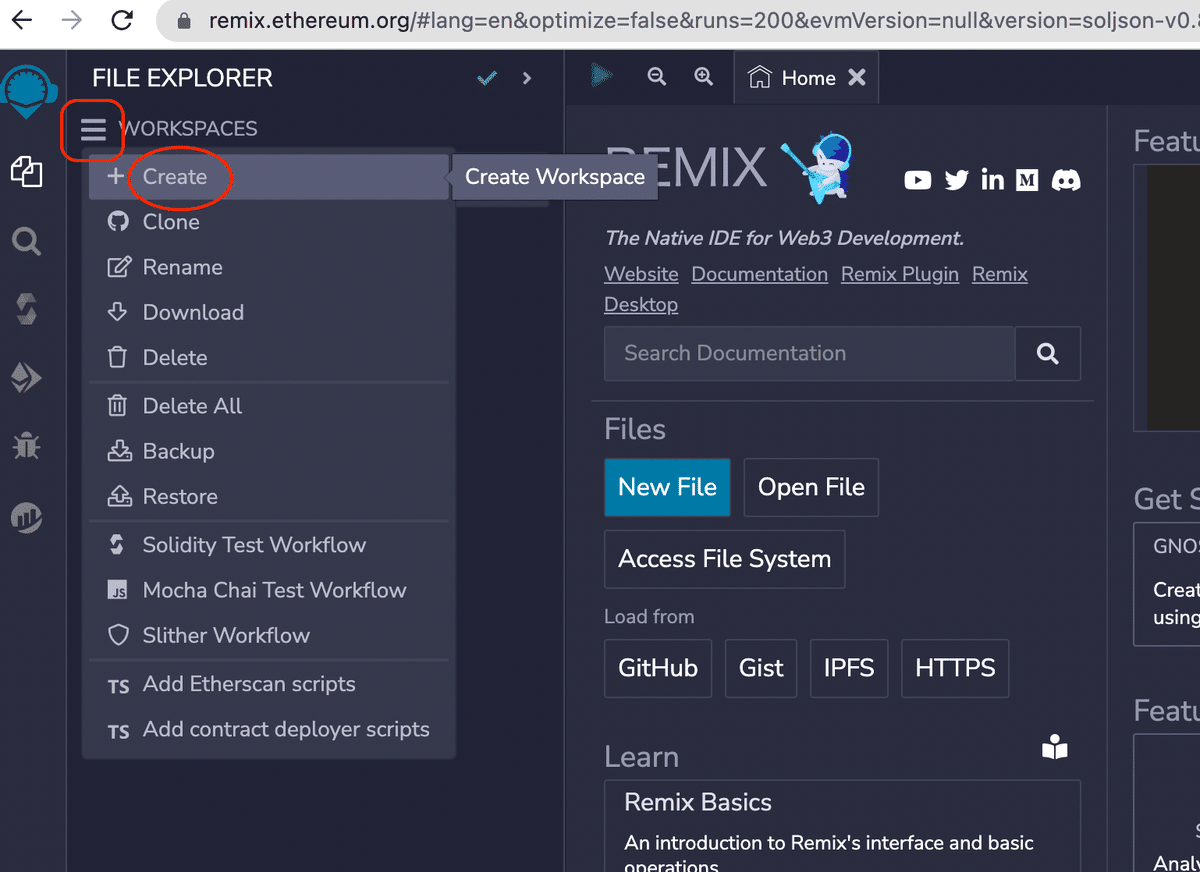Open the Debugger bug icon
The image size is (1200, 872).
(x=26, y=446)
